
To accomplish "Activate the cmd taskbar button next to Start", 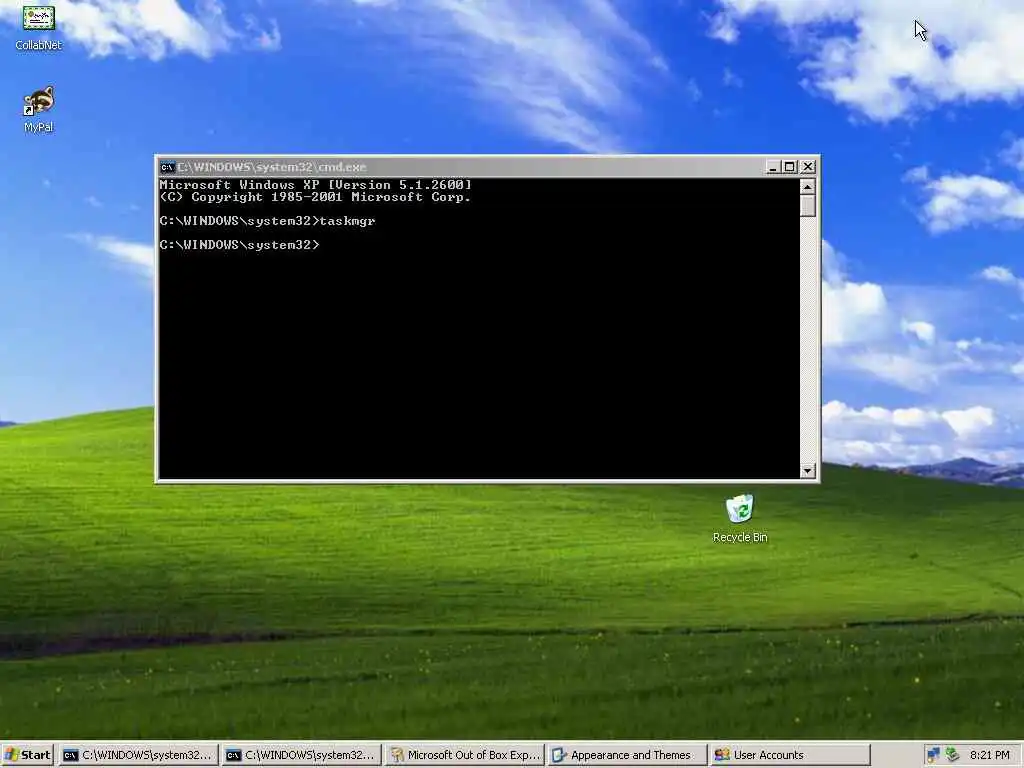I will click(x=138, y=755).
